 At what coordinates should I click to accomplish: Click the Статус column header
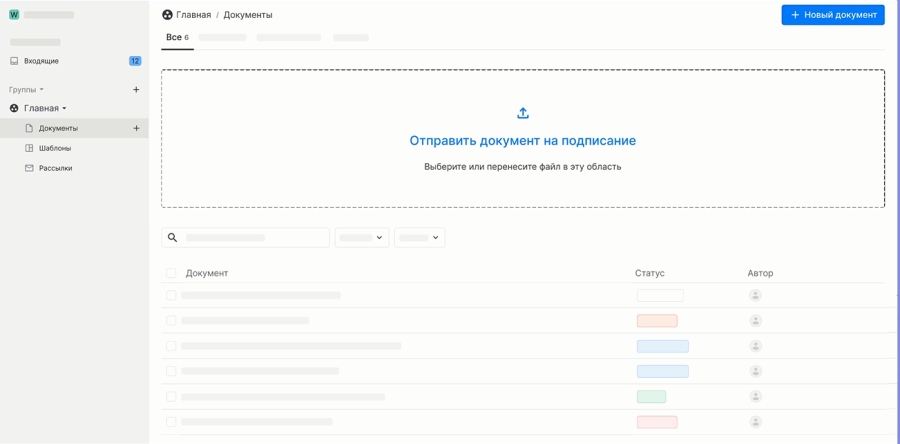pyautogui.click(x=650, y=273)
